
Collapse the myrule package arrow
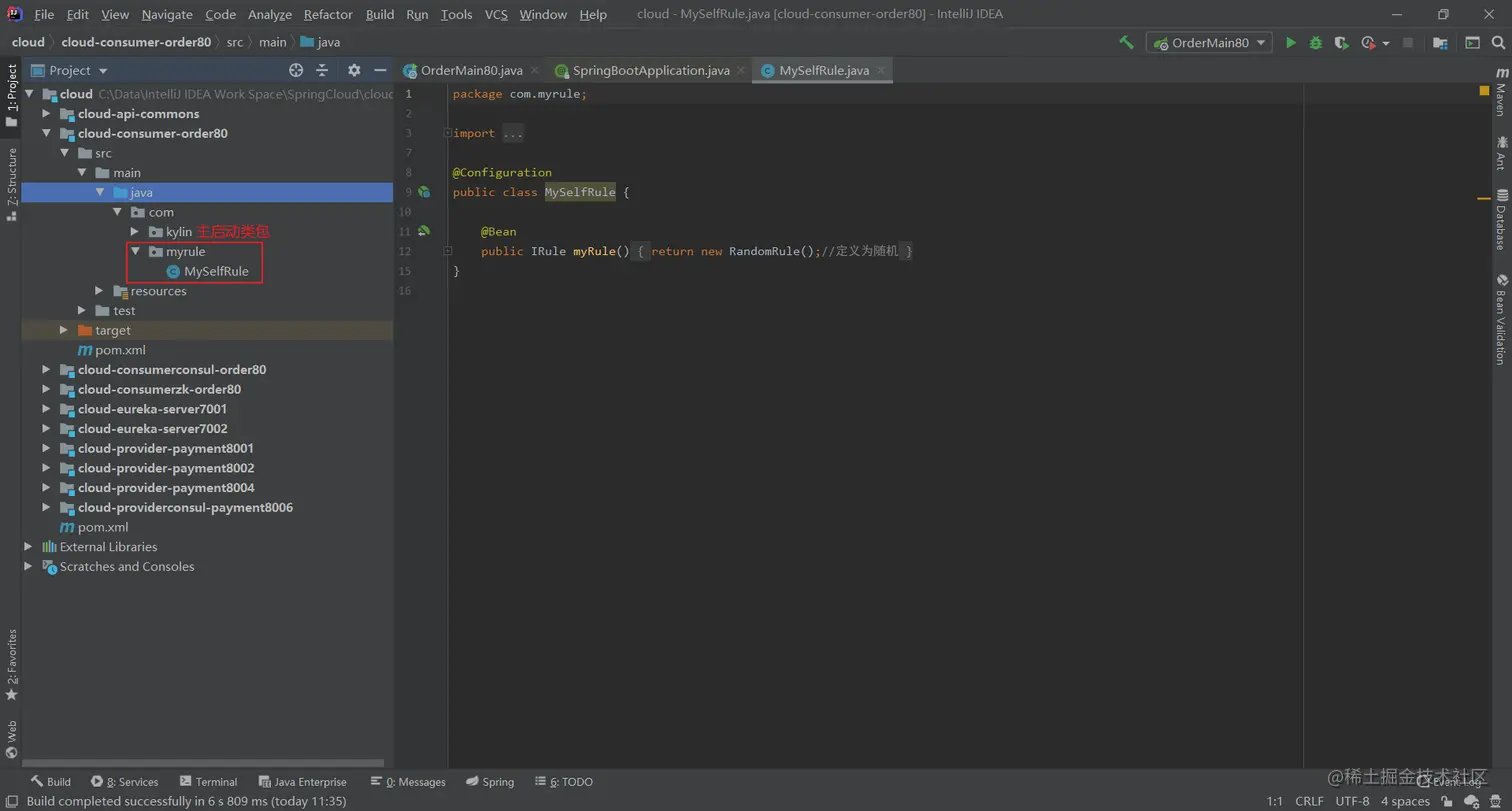[x=135, y=252]
